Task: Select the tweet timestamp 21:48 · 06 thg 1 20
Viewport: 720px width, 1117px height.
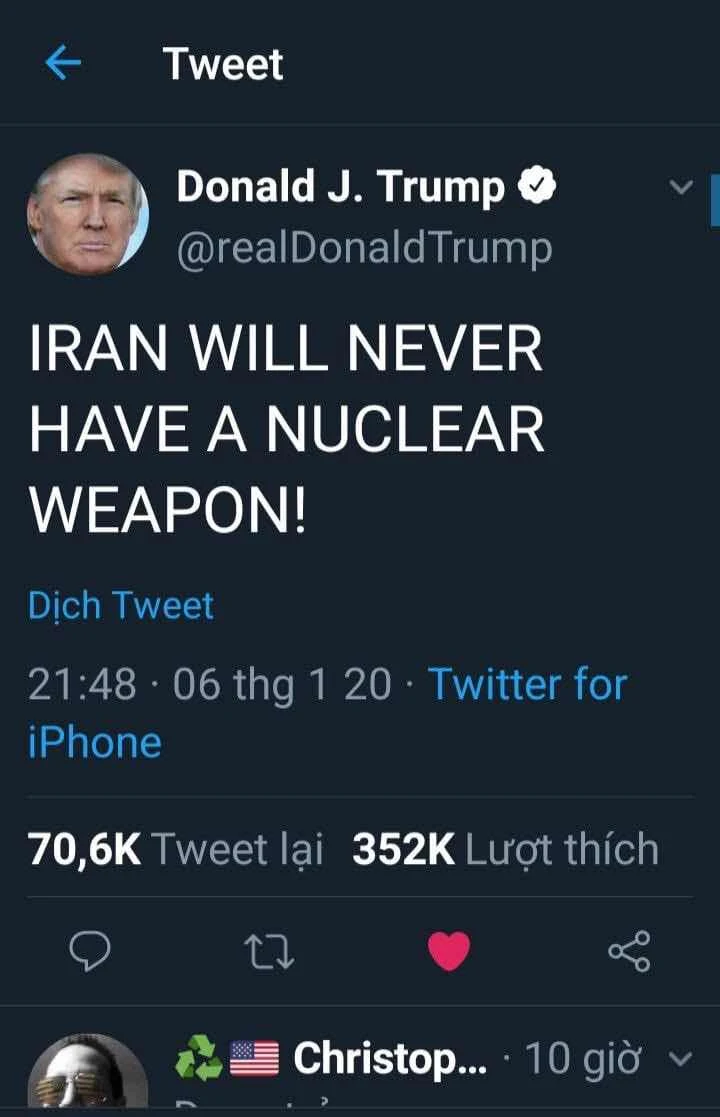Action: [x=210, y=685]
